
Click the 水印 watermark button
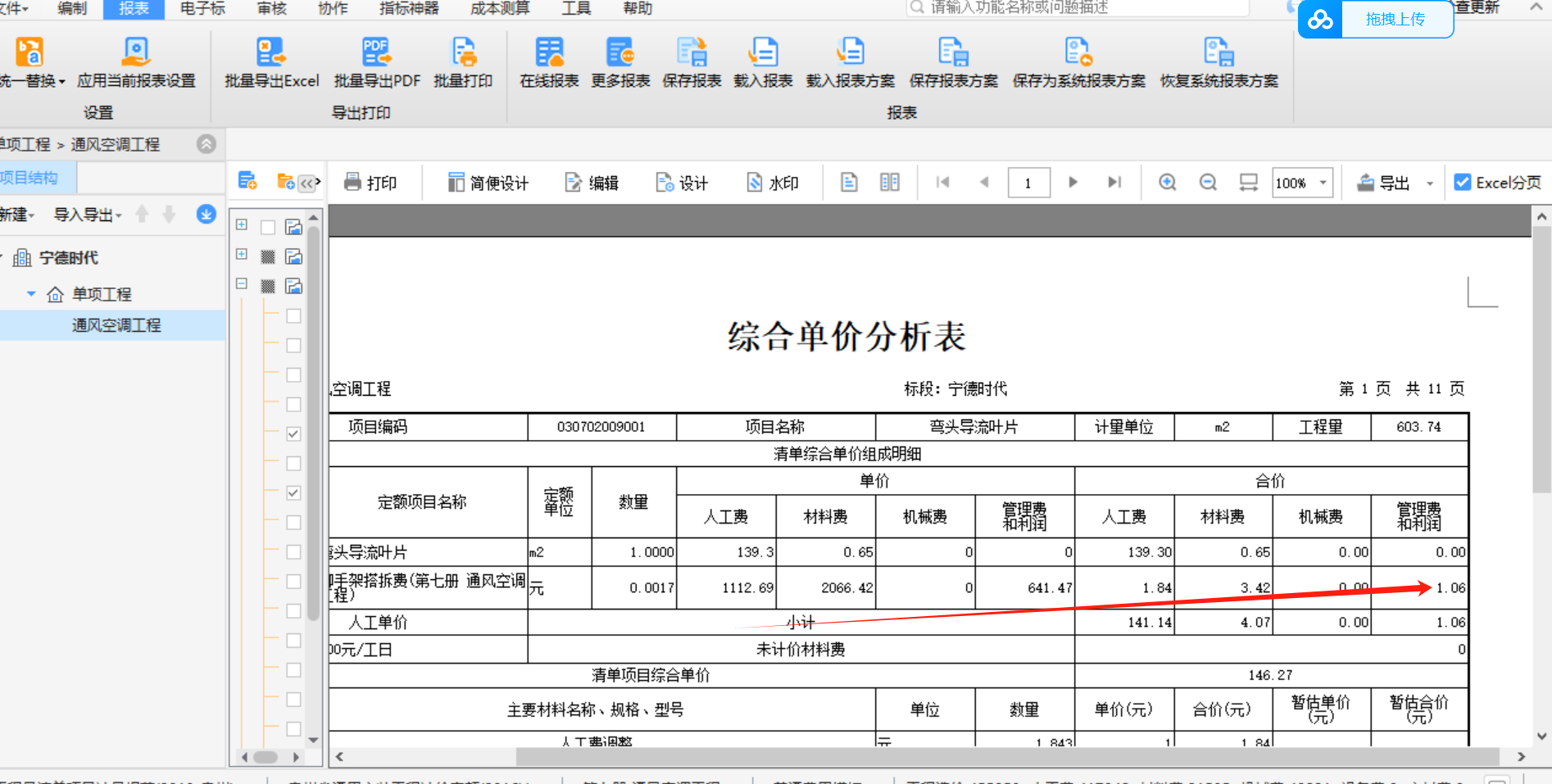click(773, 183)
